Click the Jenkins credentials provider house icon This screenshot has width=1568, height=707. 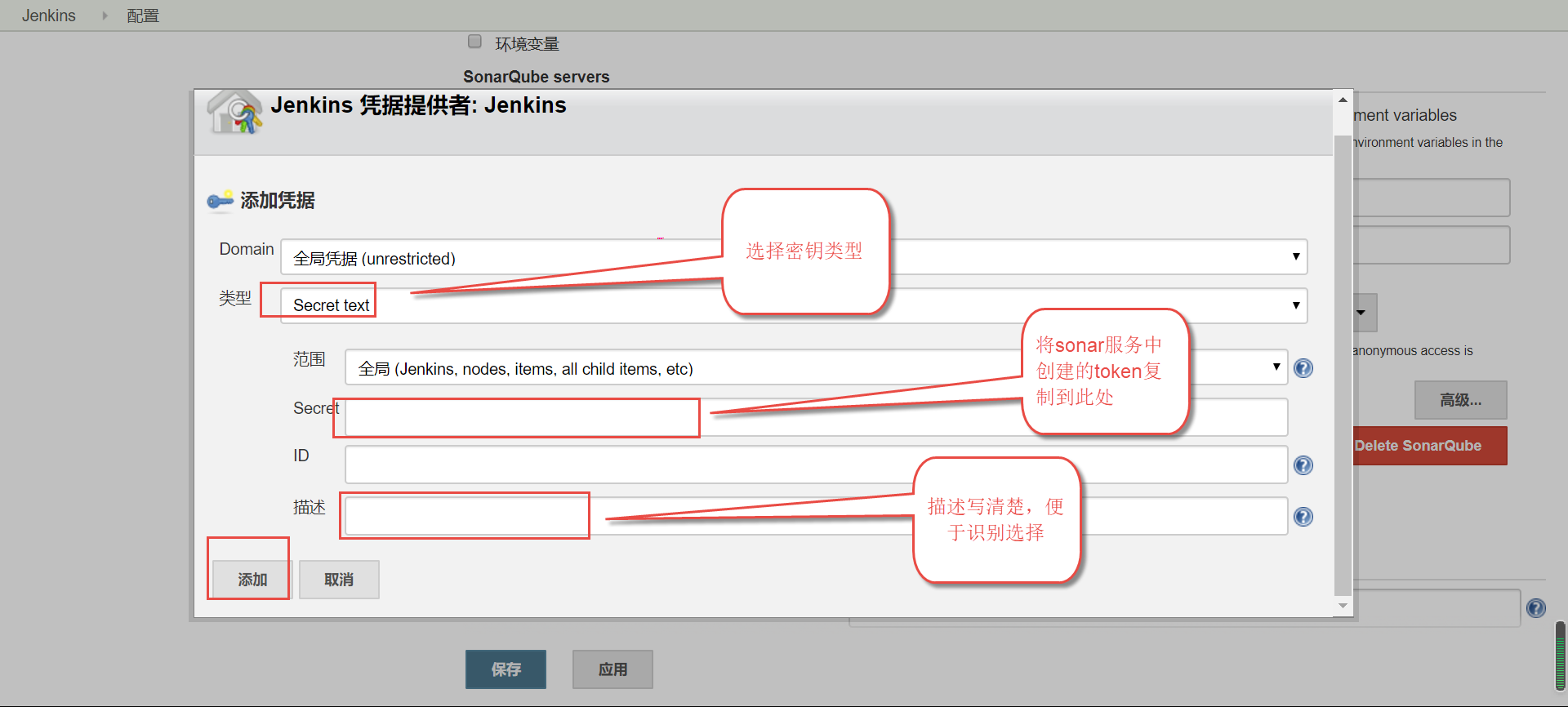pyautogui.click(x=234, y=112)
